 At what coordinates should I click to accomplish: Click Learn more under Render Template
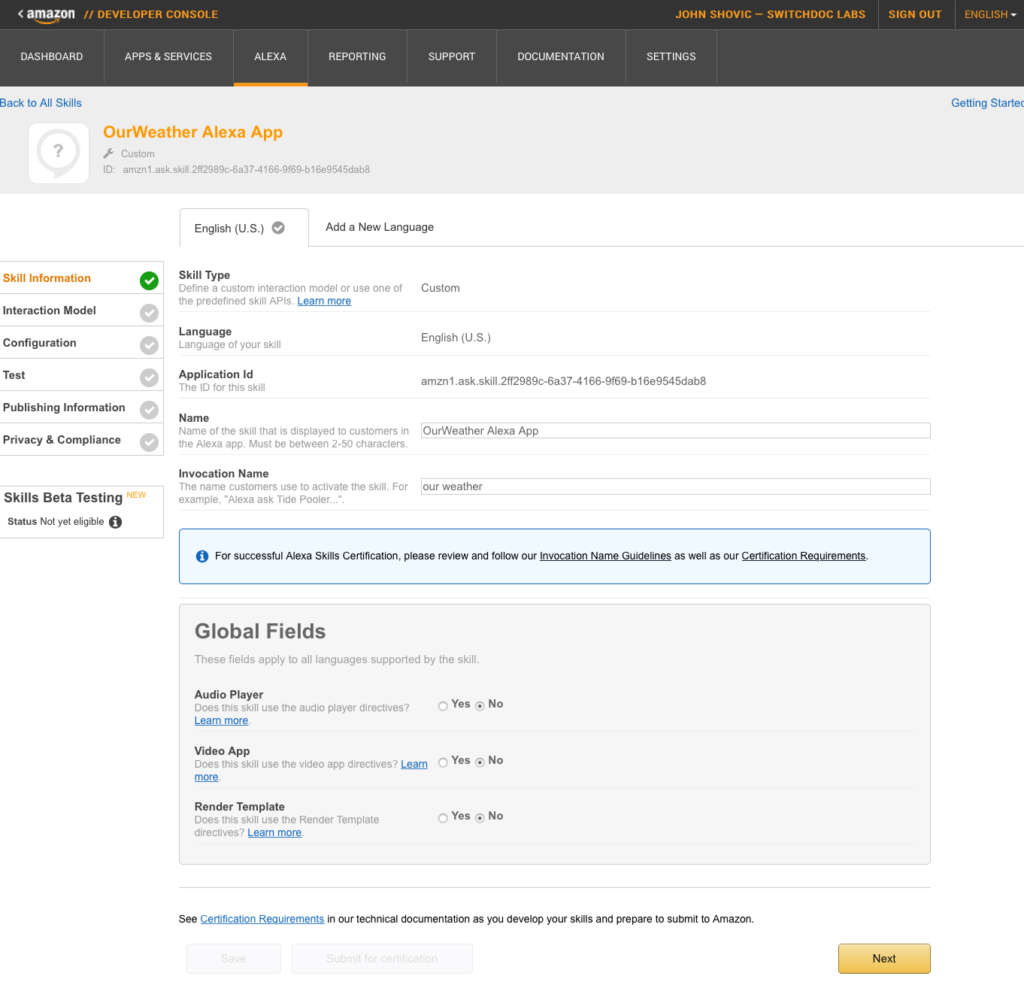coord(274,833)
